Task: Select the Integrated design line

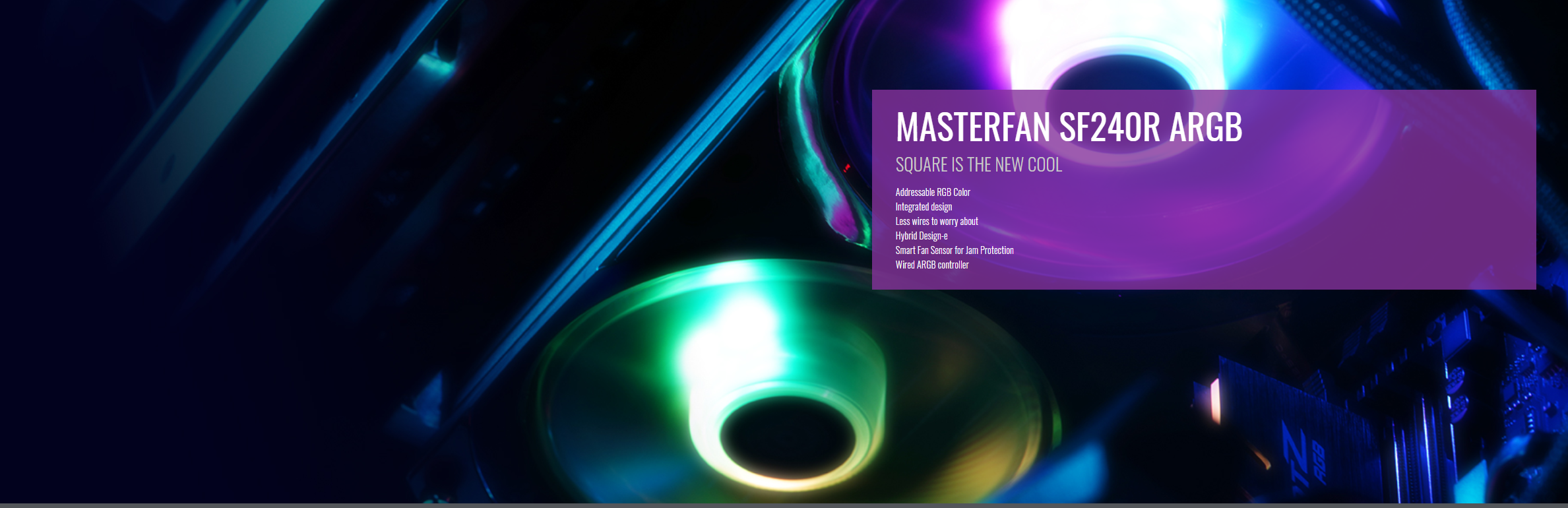Action: click(924, 206)
